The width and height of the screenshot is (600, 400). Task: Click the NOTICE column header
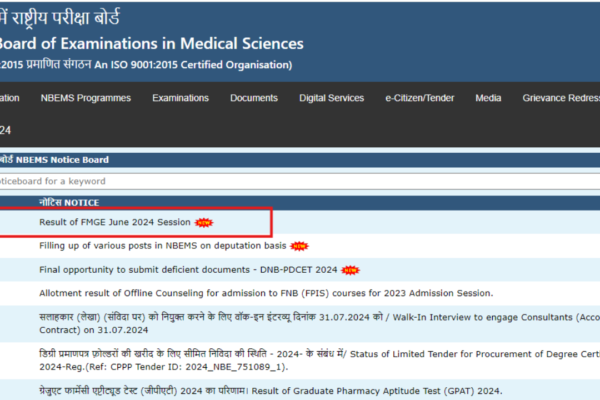69,202
